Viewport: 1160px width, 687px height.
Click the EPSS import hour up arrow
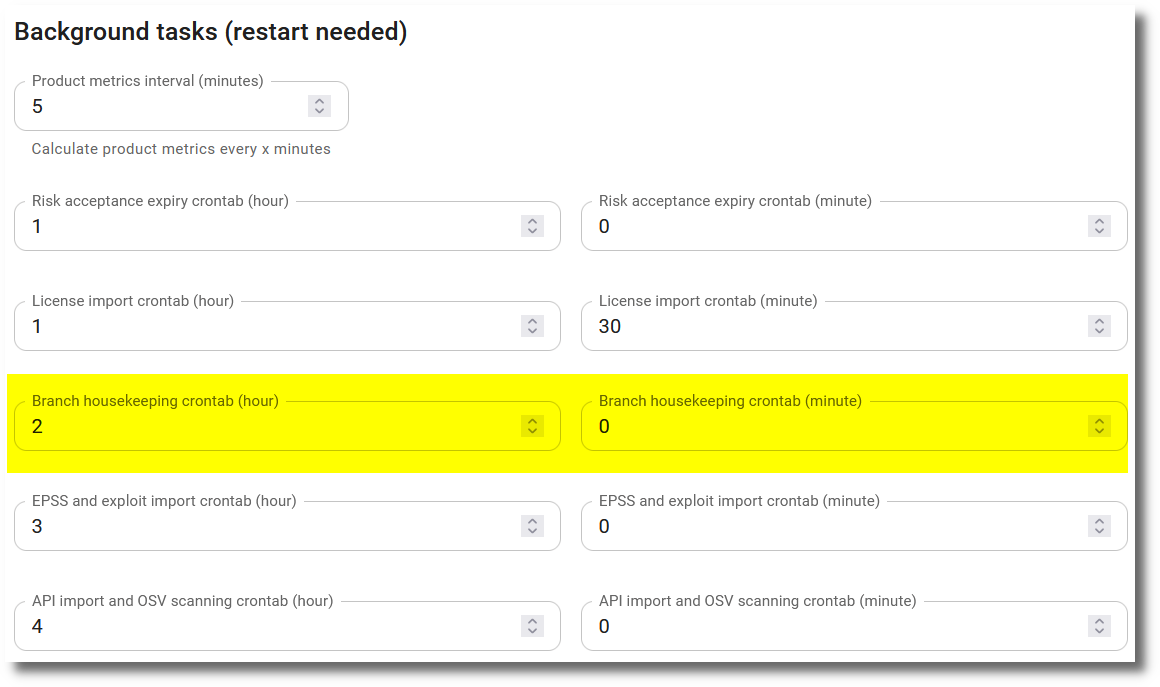532,520
